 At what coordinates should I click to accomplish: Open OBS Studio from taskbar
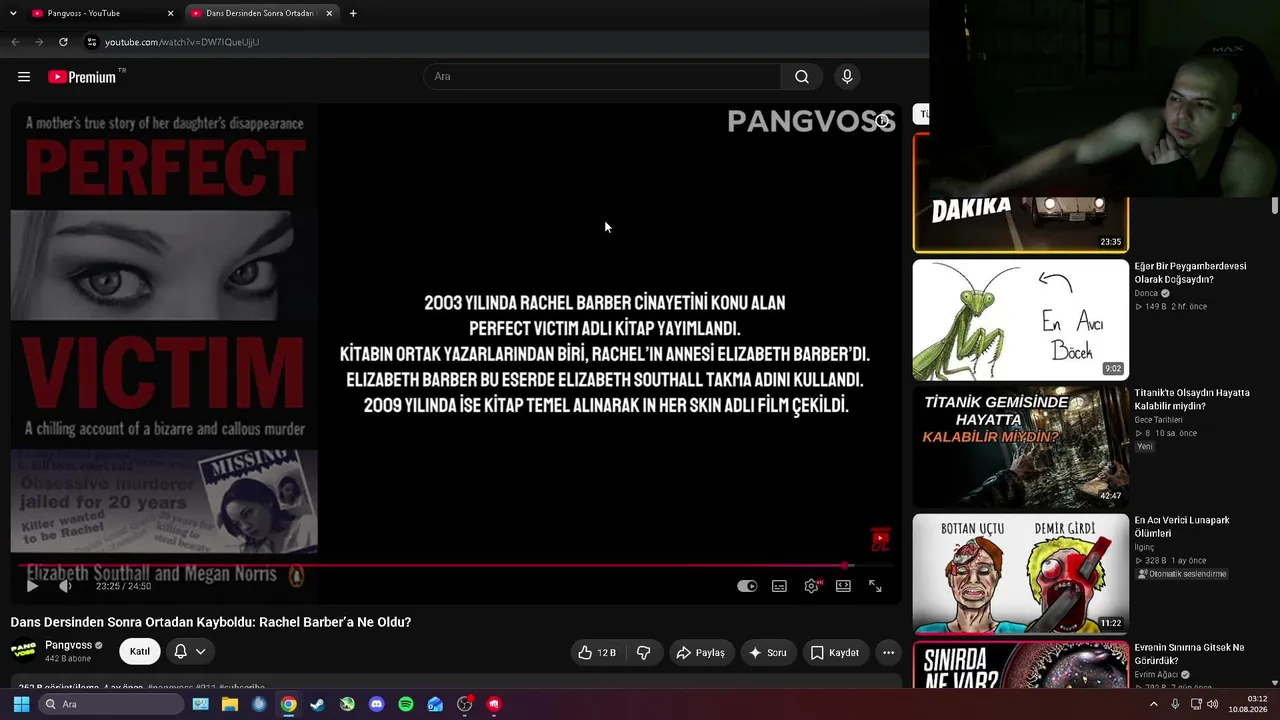[464, 704]
